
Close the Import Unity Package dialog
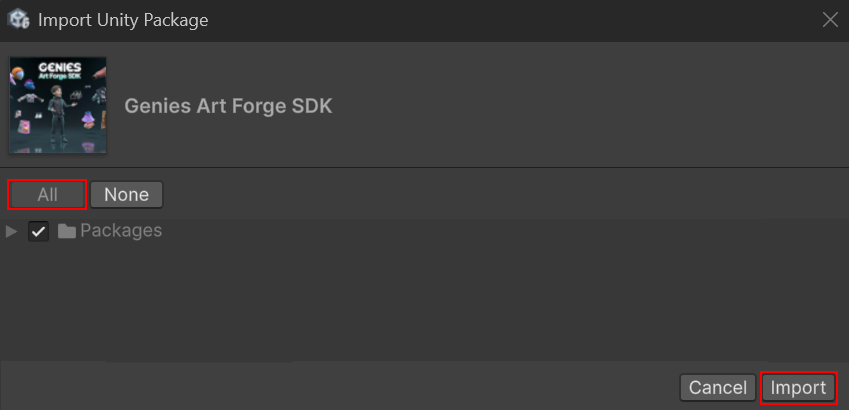pos(829,19)
